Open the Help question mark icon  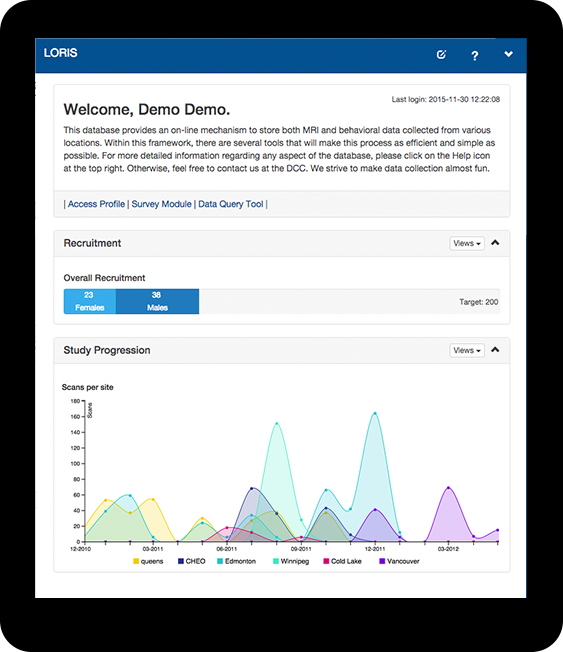pos(474,55)
